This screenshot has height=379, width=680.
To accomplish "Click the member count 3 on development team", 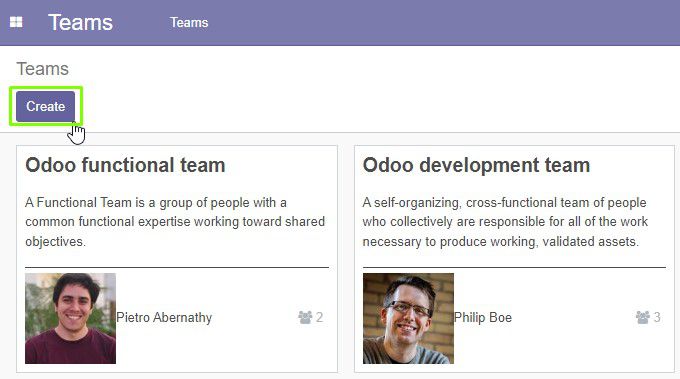I will coord(657,317).
